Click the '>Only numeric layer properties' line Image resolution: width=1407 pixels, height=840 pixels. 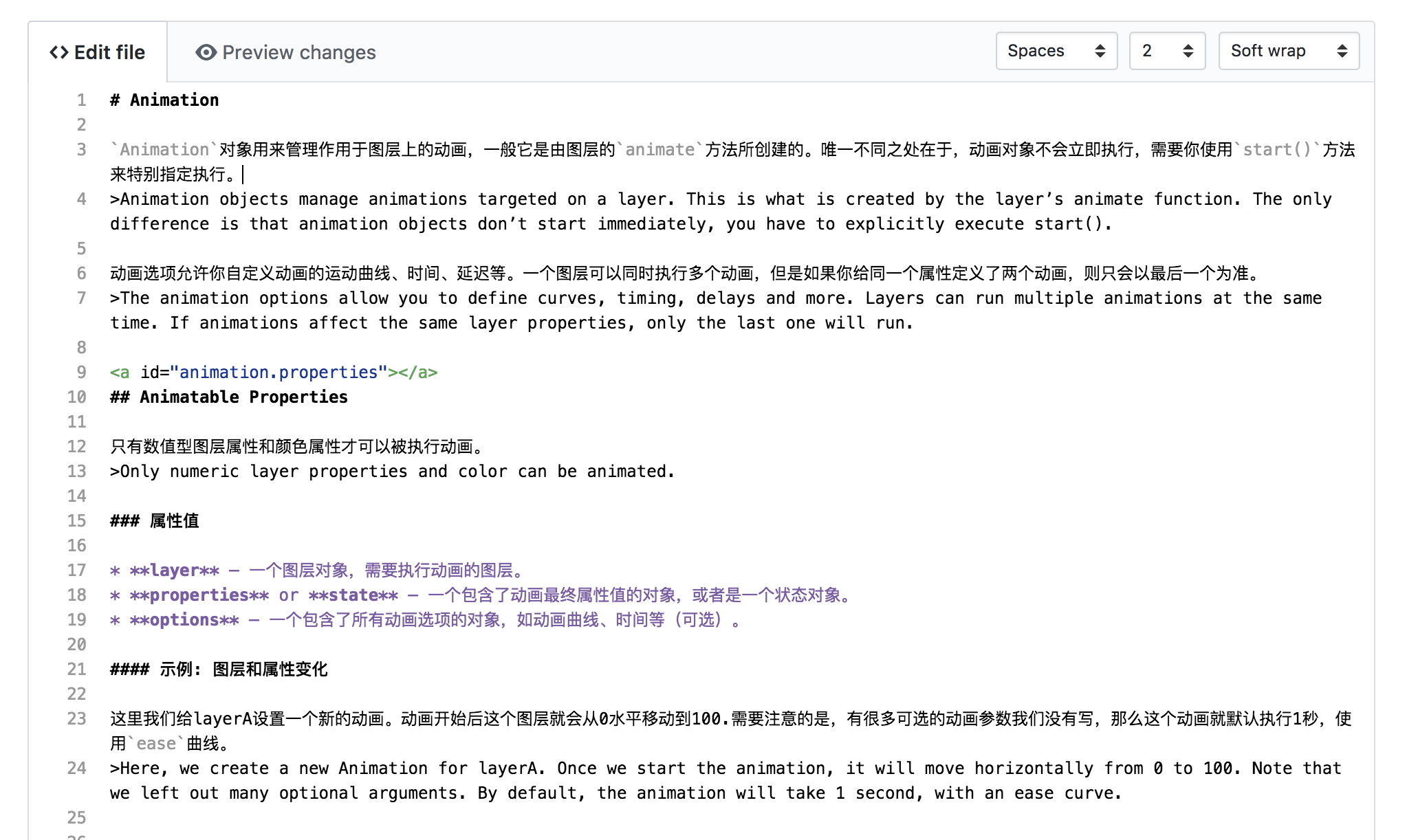point(392,472)
